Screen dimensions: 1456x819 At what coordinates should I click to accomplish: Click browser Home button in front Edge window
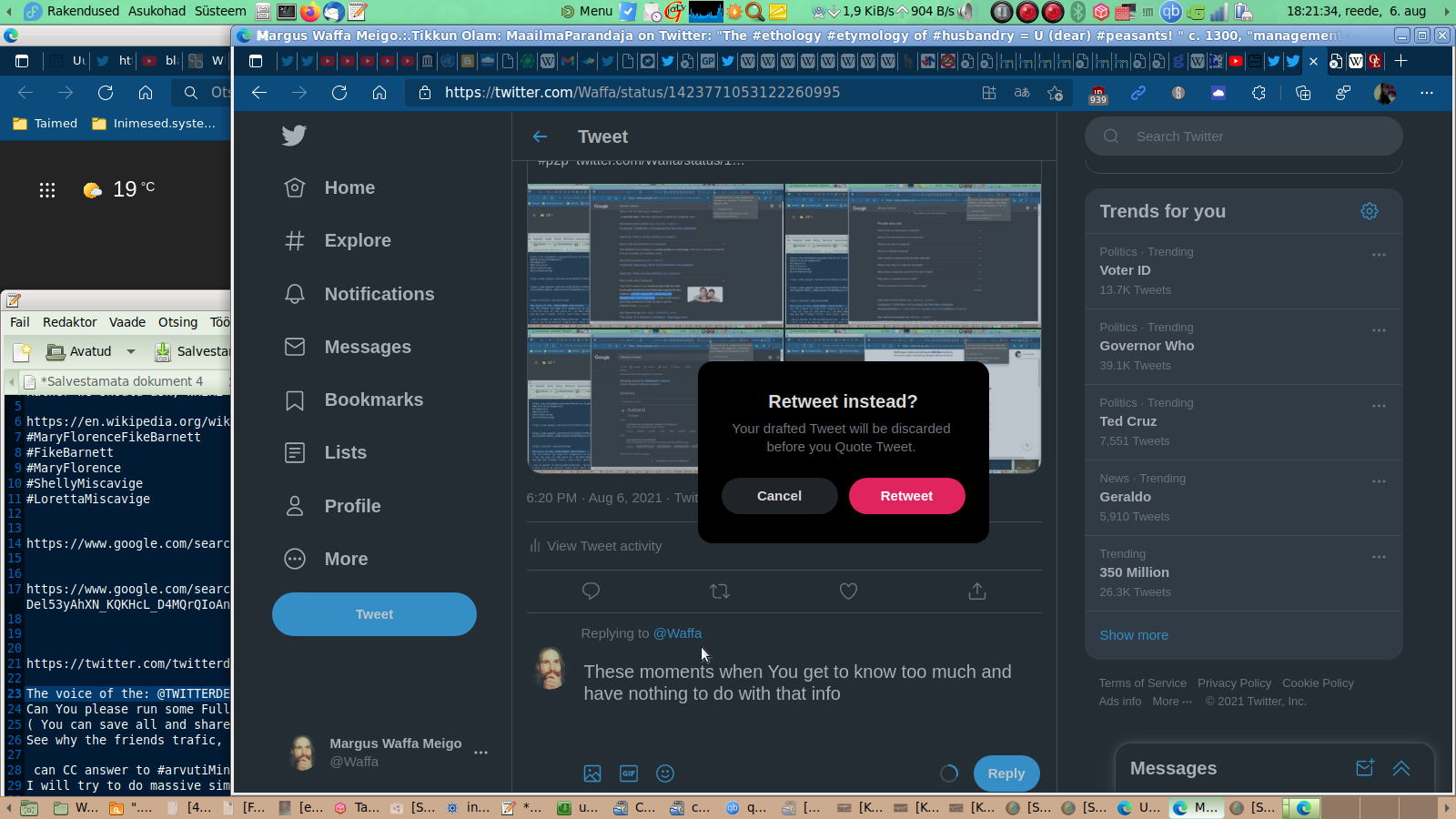[x=379, y=93]
